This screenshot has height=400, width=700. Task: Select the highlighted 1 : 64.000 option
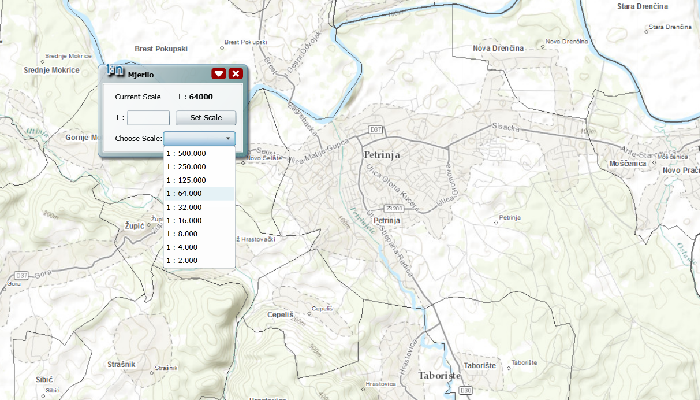[x=186, y=193]
